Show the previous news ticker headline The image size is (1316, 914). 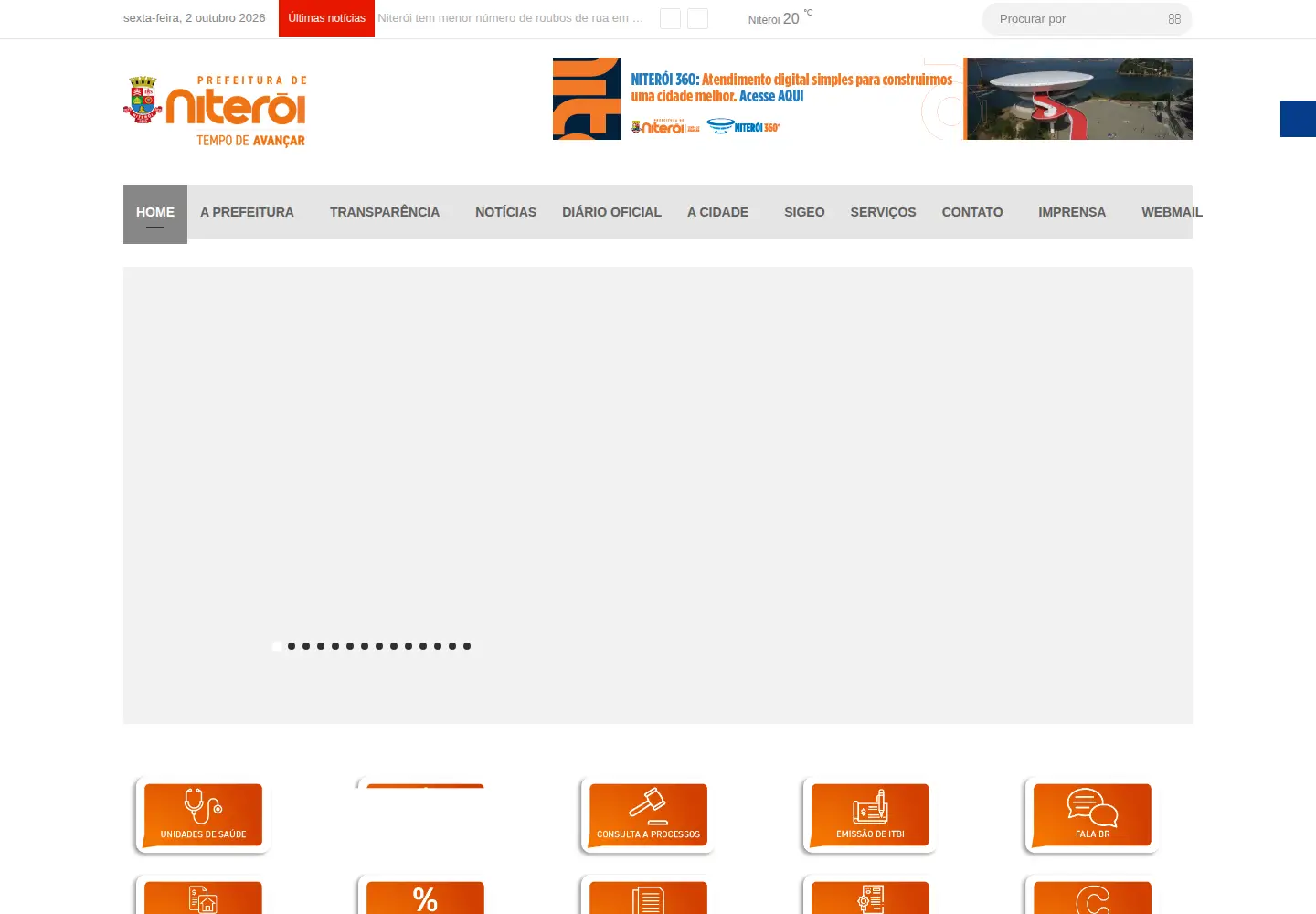tap(670, 19)
